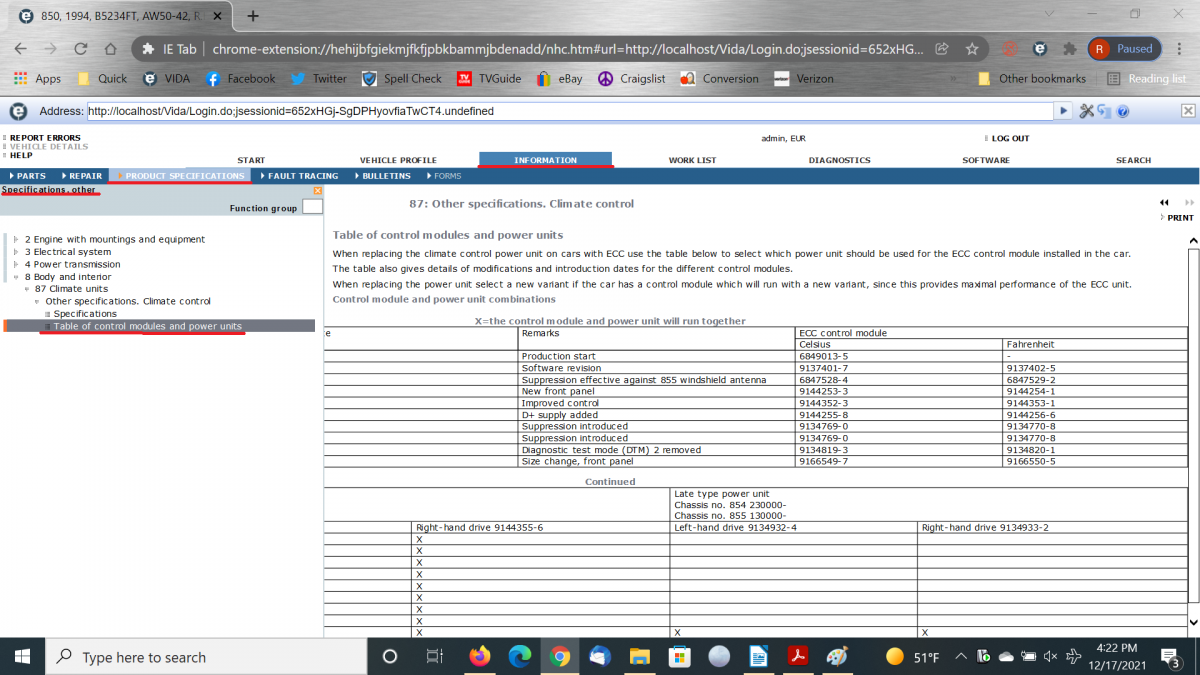Close the Specifications navigation panel with orange X
This screenshot has height=675, width=1200.
[317, 190]
